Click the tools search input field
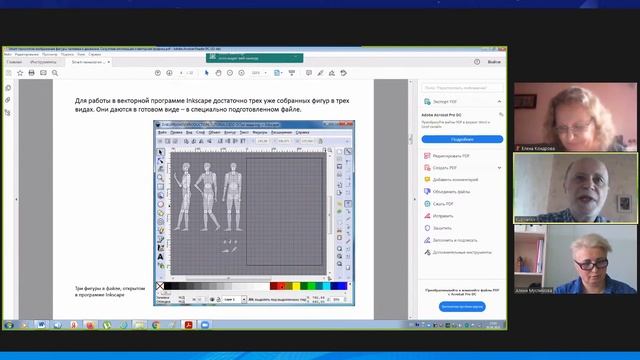 point(462,88)
